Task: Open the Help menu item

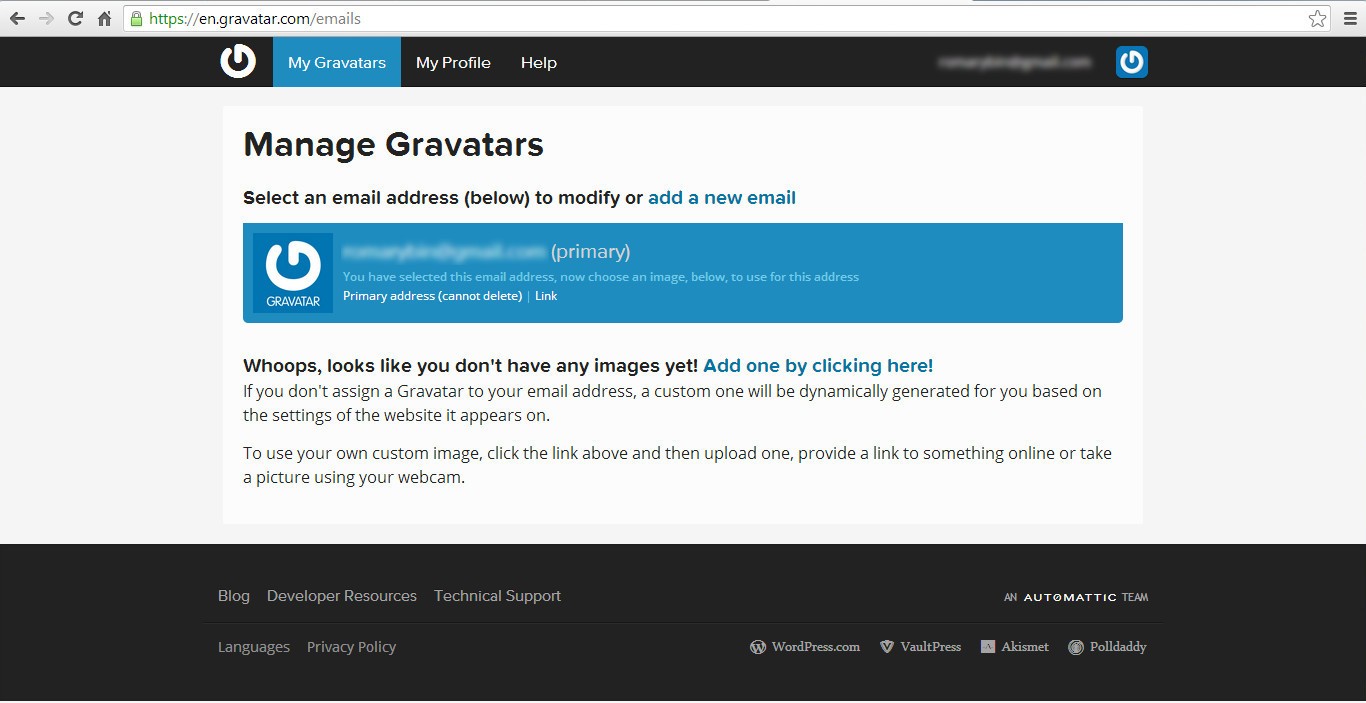Action: coord(539,62)
